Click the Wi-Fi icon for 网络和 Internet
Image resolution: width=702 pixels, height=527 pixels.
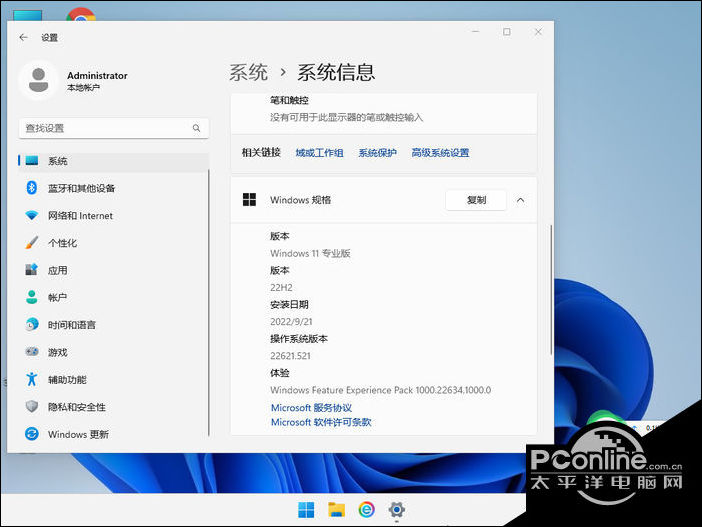pos(32,215)
